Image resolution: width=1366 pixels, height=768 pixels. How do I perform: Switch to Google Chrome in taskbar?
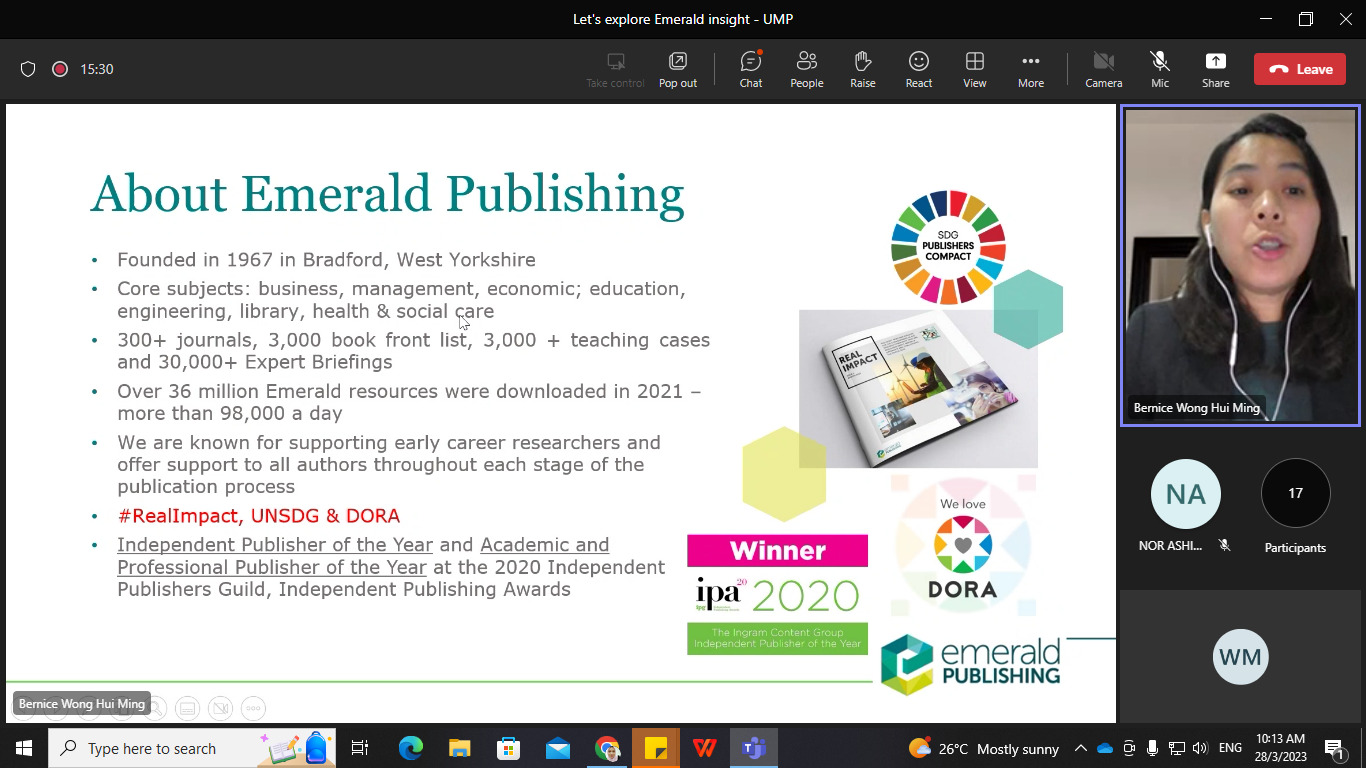point(607,748)
